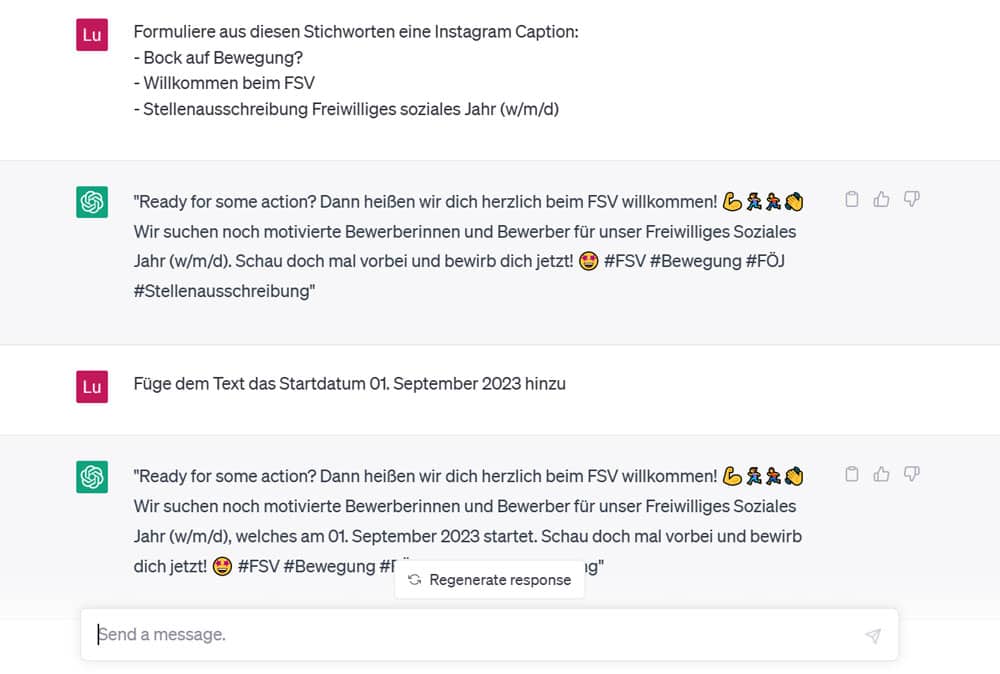Give a thumbs down to the first response
Viewport: 1000px width, 674px height.
tap(911, 199)
